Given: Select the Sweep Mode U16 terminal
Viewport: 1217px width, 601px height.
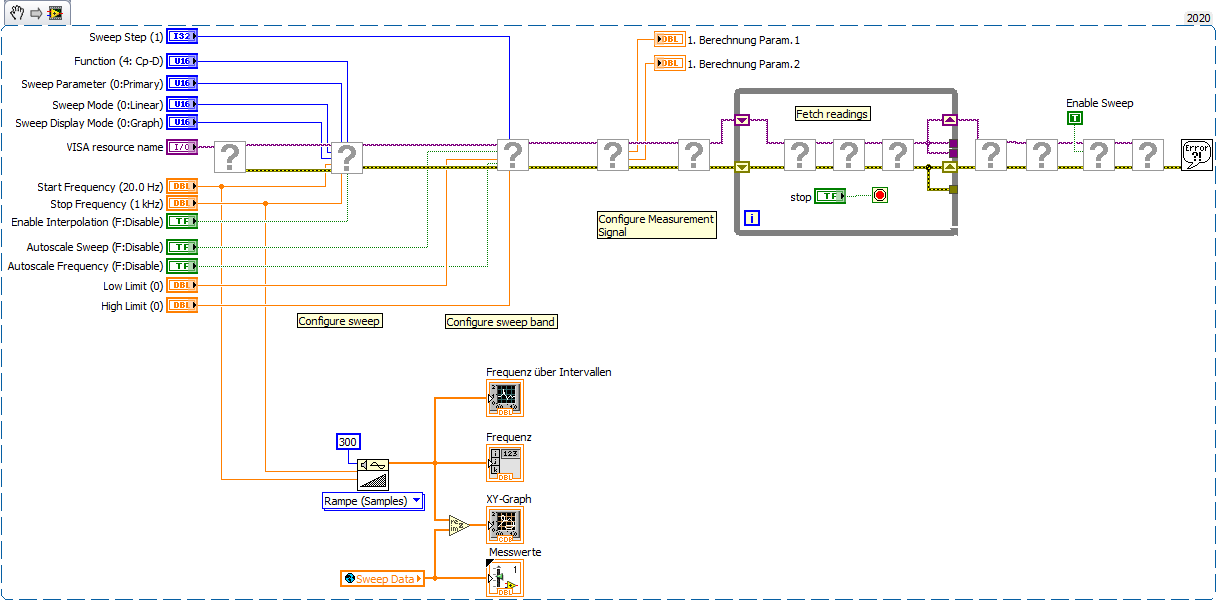Looking at the screenshot, I should 182,104.
